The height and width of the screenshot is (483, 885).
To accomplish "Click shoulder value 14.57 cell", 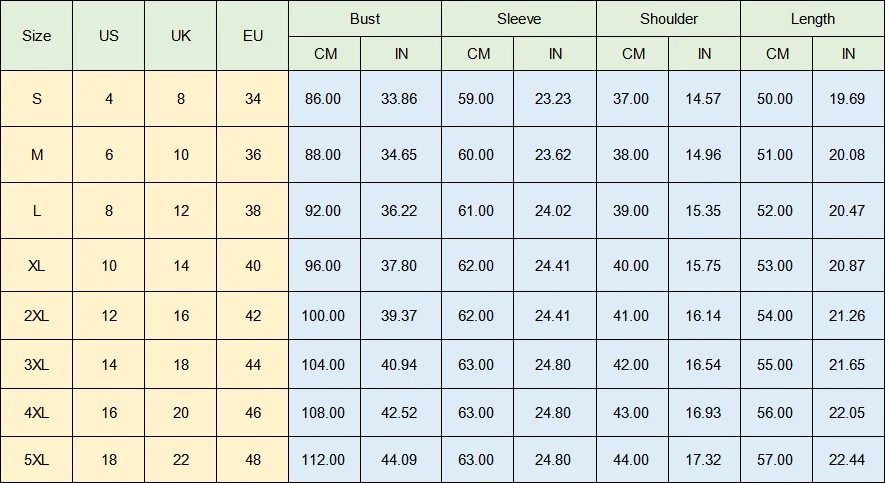I will coord(704,99).
